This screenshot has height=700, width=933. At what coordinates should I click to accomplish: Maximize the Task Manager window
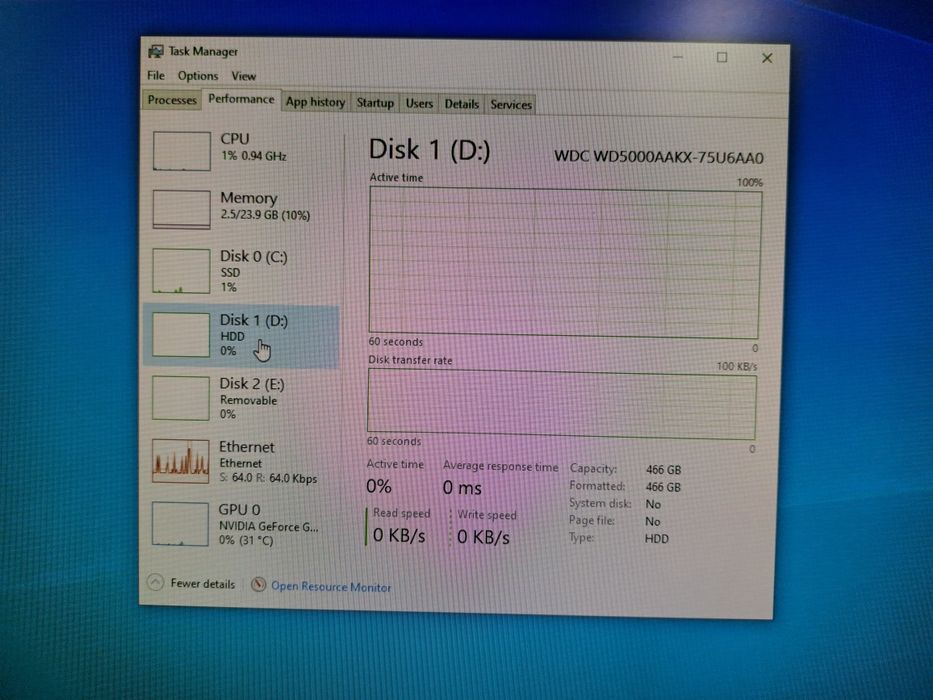722,57
